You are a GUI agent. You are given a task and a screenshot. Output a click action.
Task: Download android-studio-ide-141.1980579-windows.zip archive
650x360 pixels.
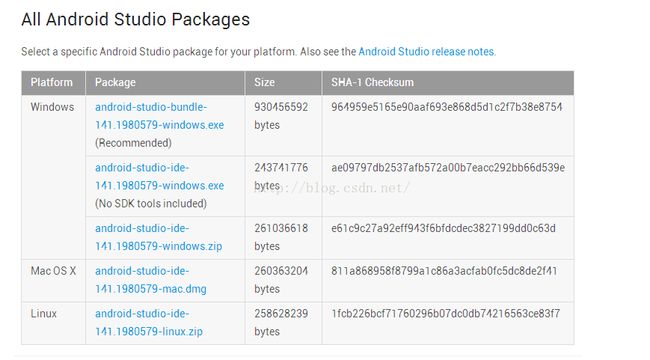click(158, 237)
